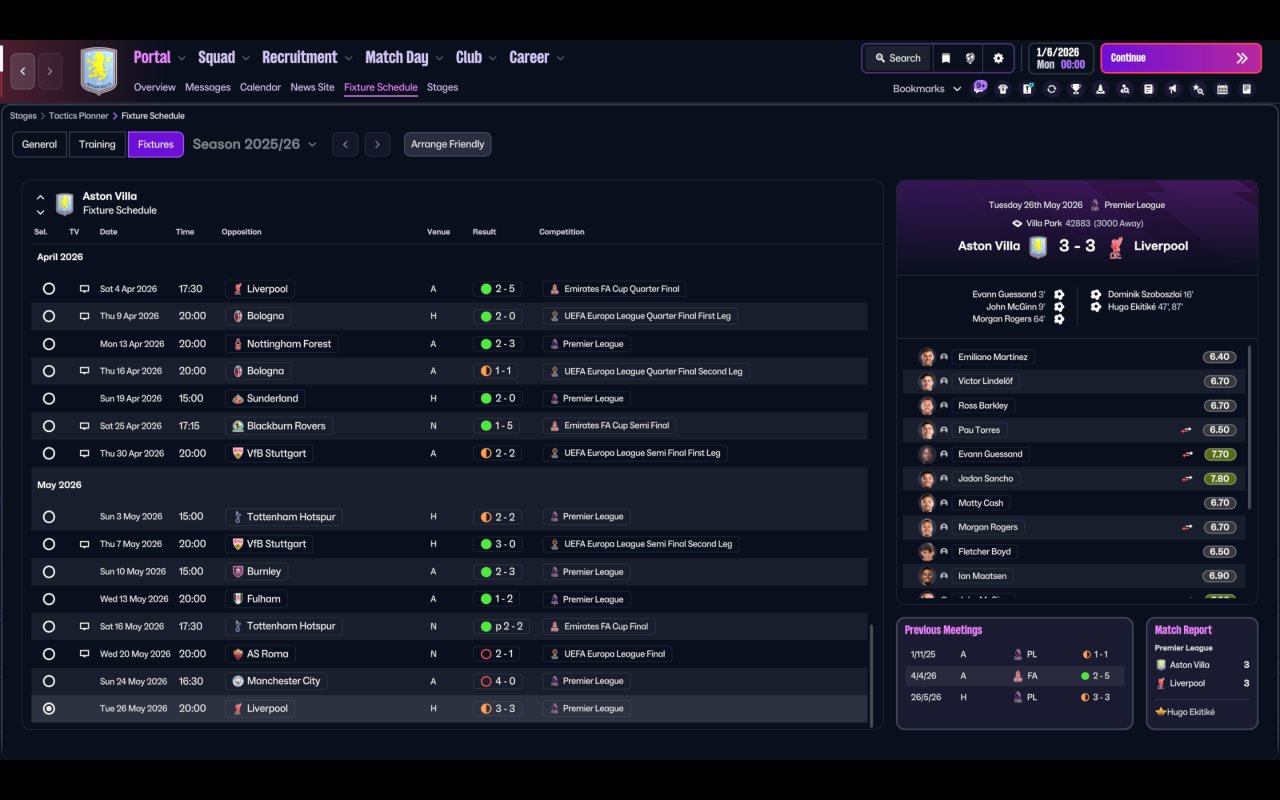
Task: Open the Match Report panel heading
Action: point(1183,630)
